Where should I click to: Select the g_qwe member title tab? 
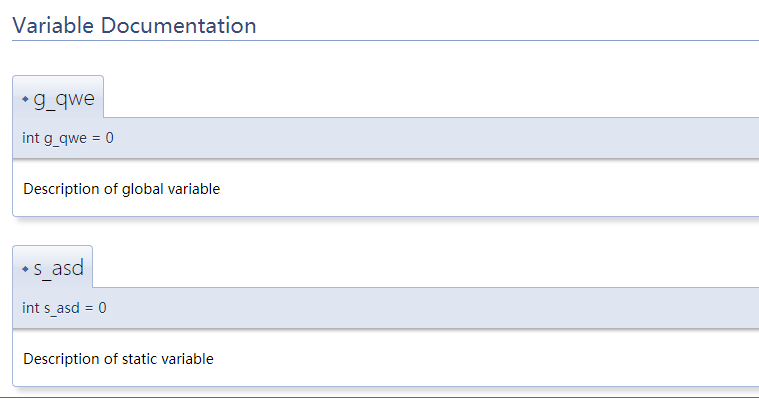tap(58, 97)
